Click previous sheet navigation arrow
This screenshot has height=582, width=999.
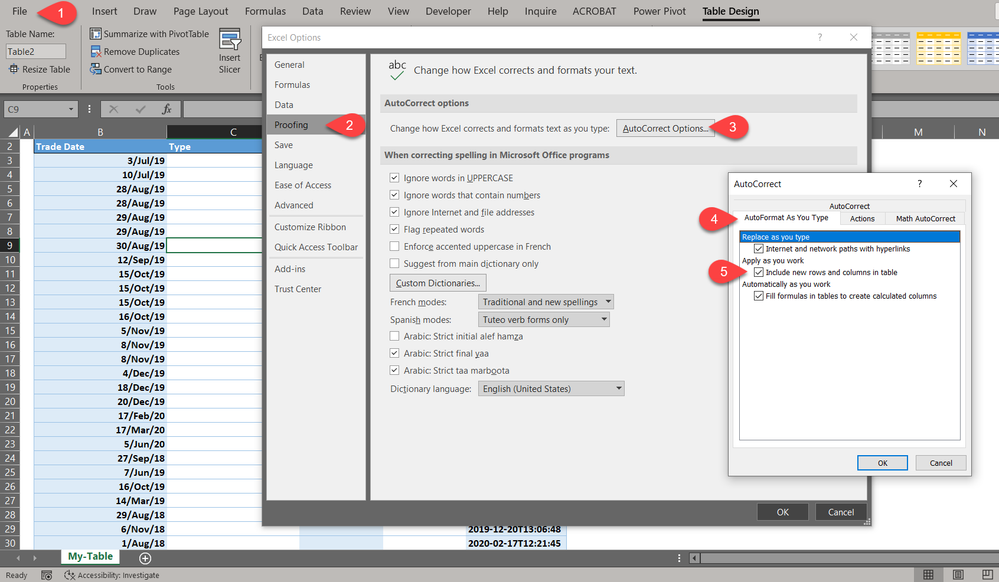17,558
